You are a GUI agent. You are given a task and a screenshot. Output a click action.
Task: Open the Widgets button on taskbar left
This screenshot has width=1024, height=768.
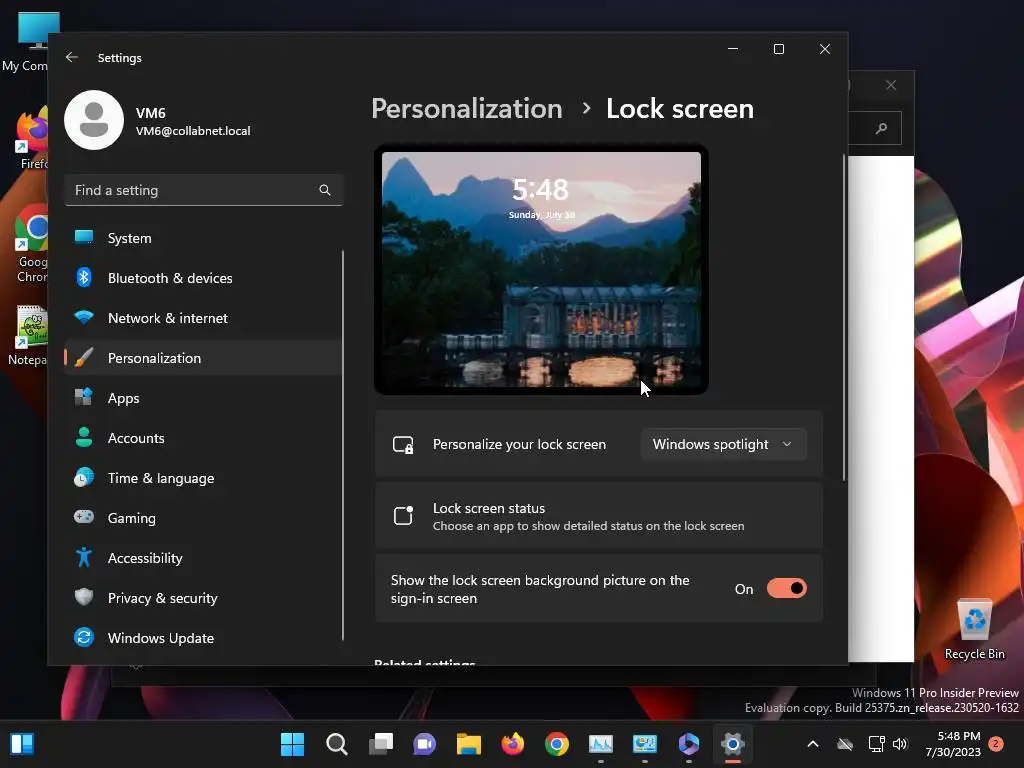pyautogui.click(x=22, y=744)
